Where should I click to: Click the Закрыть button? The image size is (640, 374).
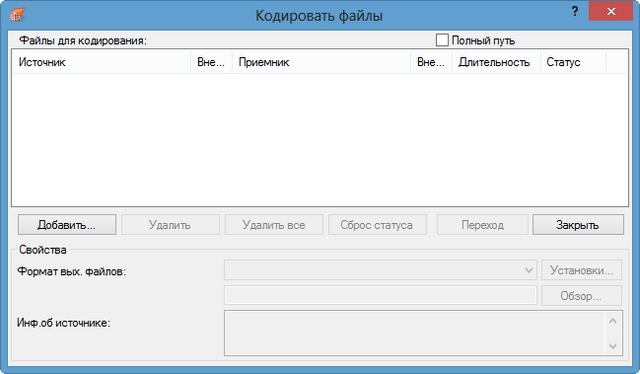(578, 225)
